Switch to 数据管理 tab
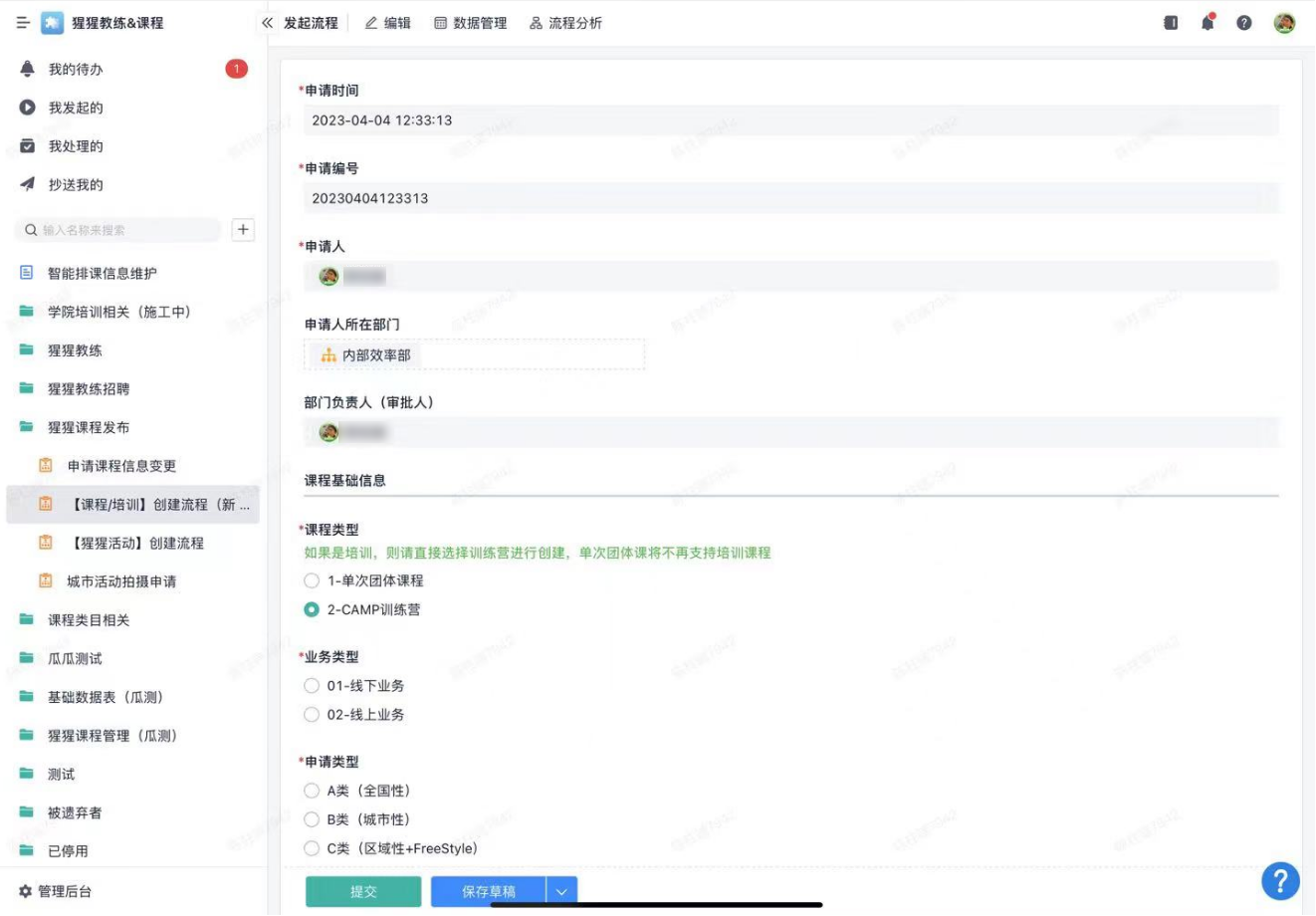1316x916 pixels. (470, 23)
